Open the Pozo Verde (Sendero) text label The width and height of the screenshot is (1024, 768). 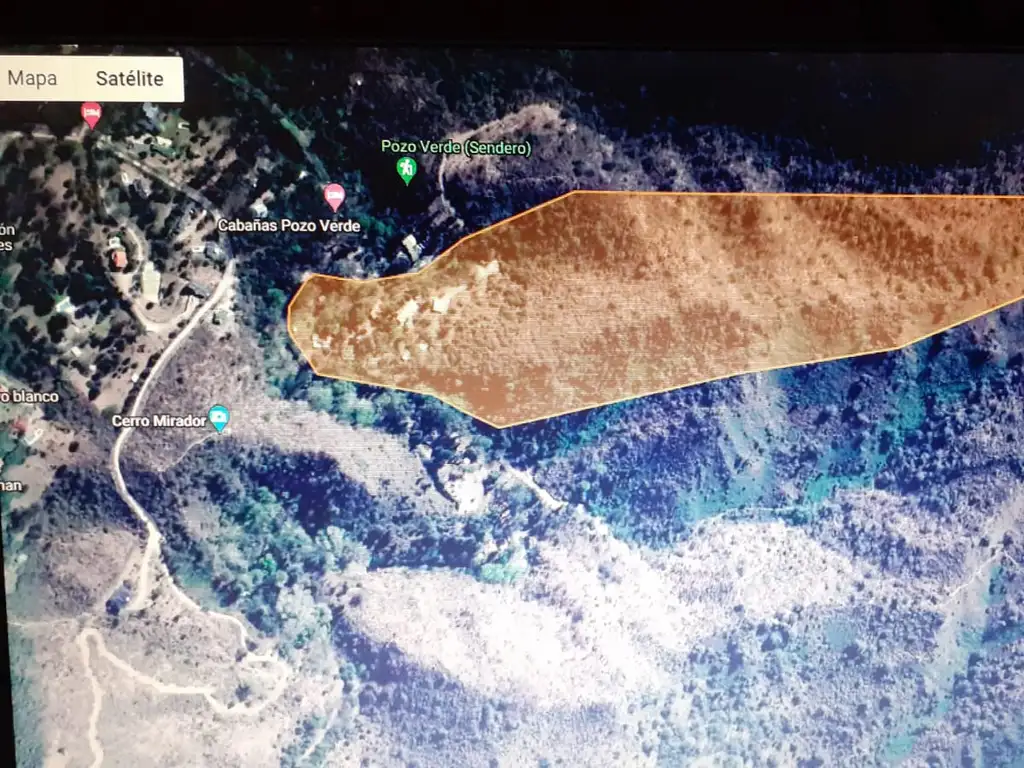click(455, 147)
